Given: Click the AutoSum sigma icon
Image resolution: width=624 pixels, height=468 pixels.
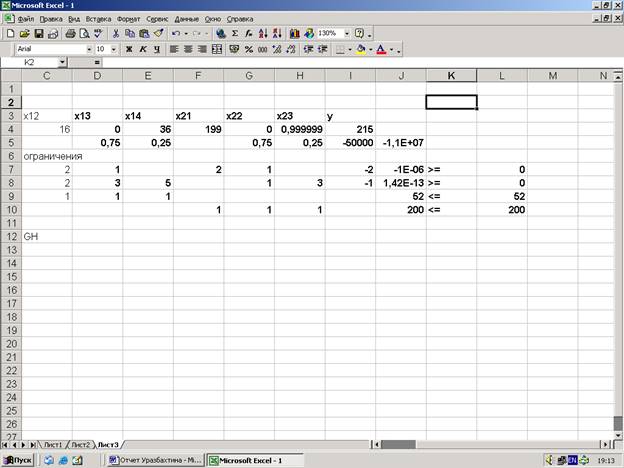Looking at the screenshot, I should [234, 33].
